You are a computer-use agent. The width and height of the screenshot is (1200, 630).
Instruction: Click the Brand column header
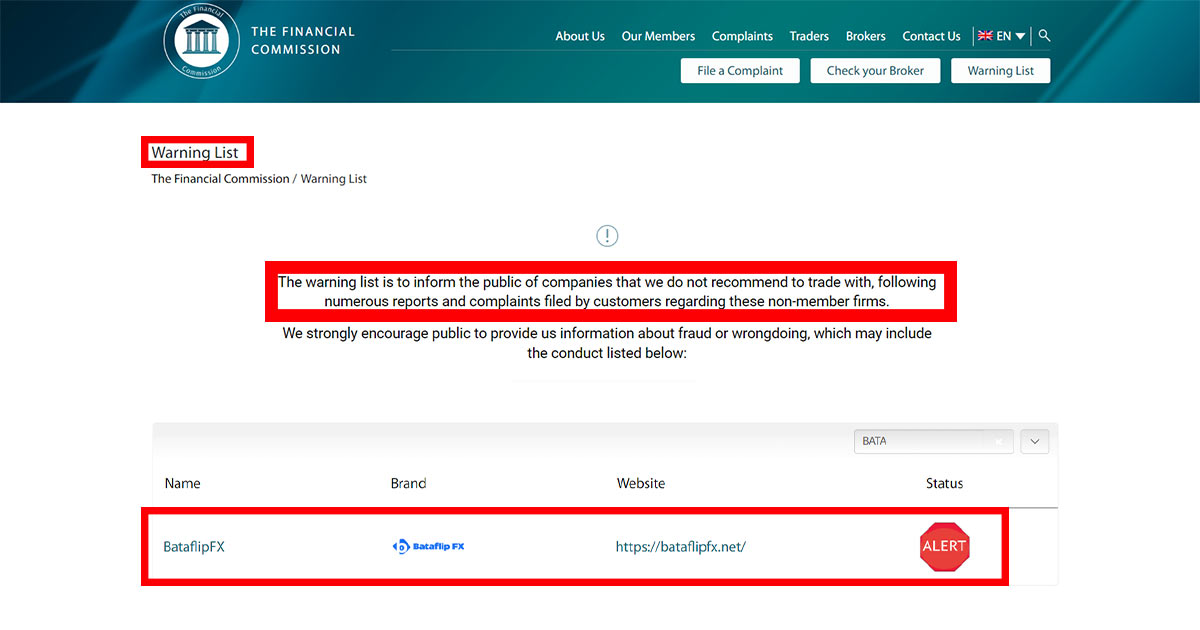pos(408,483)
